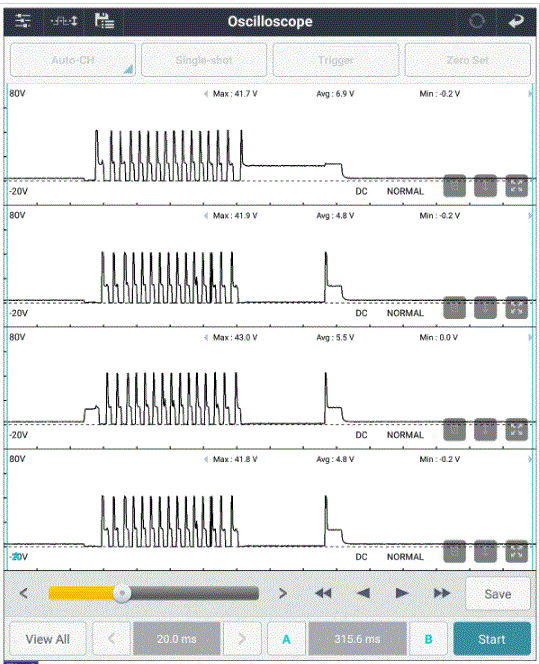Tap leftmost gray icon on Max 41.8 V channel
540x664 pixels.
click(454, 551)
